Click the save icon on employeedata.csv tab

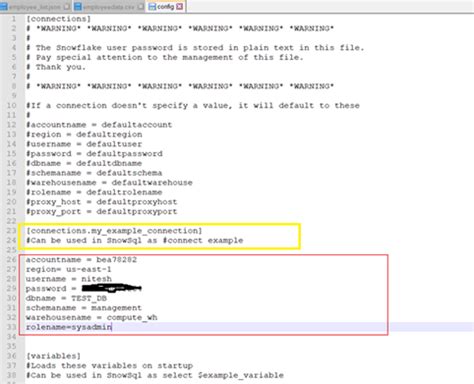coord(78,7)
